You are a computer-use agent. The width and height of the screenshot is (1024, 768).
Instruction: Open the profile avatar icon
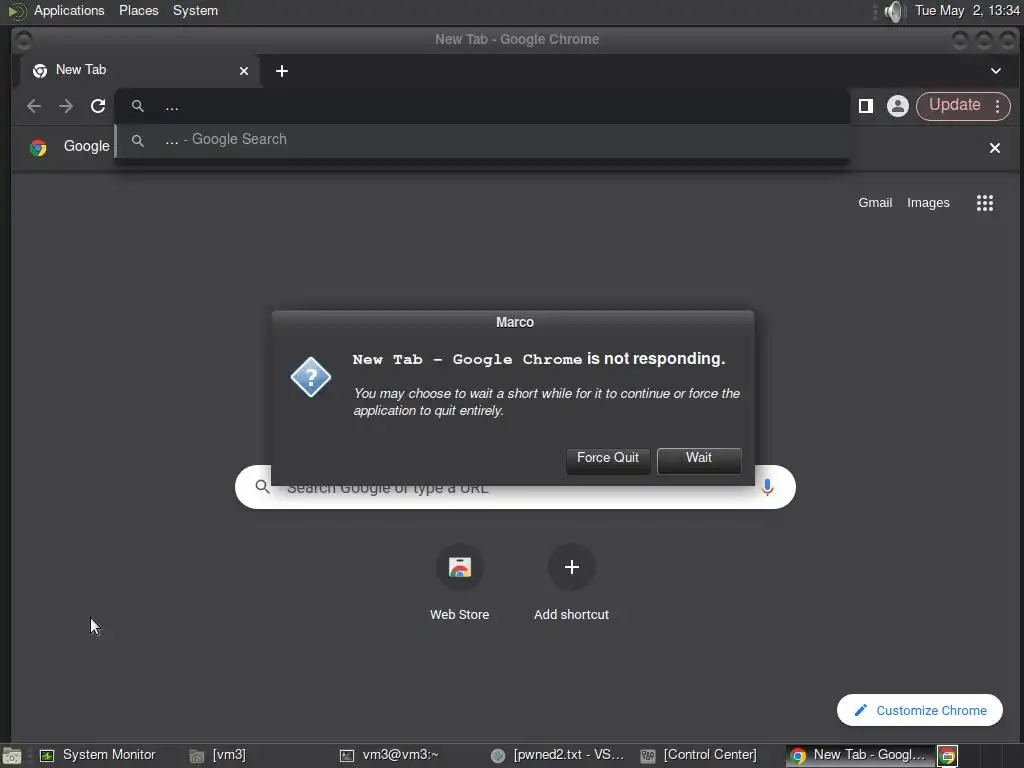click(897, 106)
